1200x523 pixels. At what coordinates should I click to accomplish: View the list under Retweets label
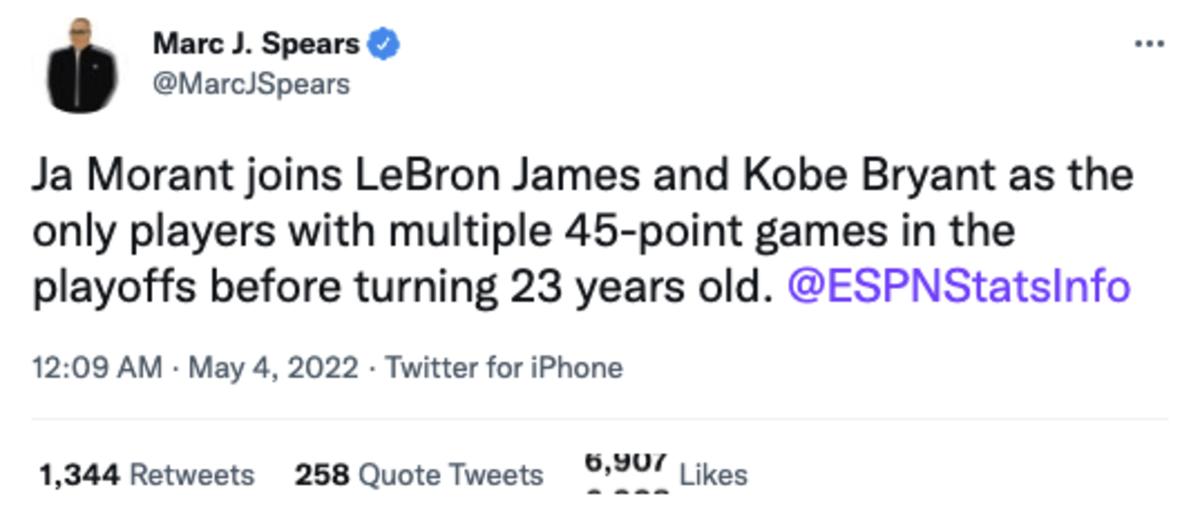pos(192,474)
